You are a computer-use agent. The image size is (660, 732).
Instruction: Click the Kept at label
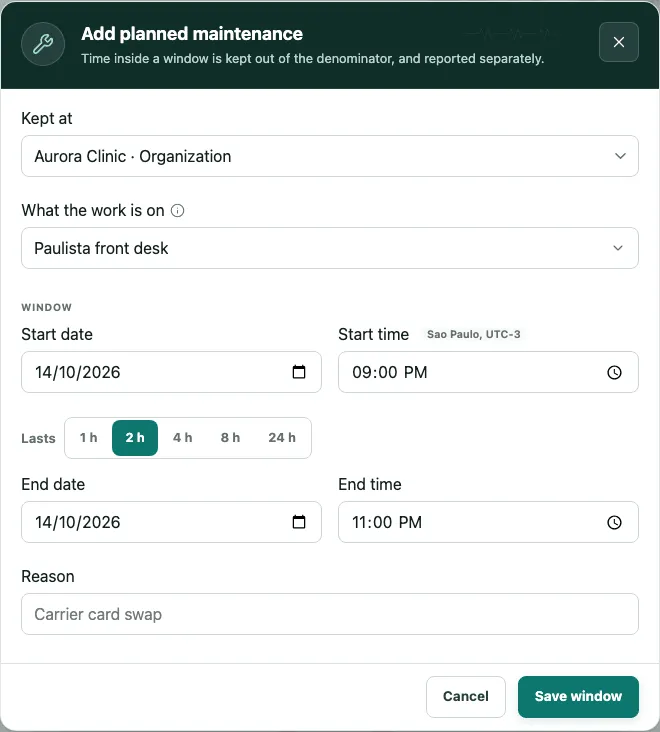pyautogui.click(x=47, y=119)
